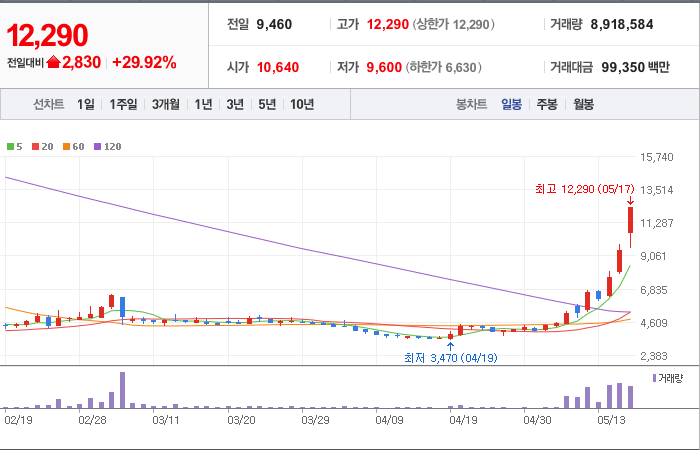This screenshot has width=700, height=450.
Task: Click the change amount 2,830
Action: point(82,62)
